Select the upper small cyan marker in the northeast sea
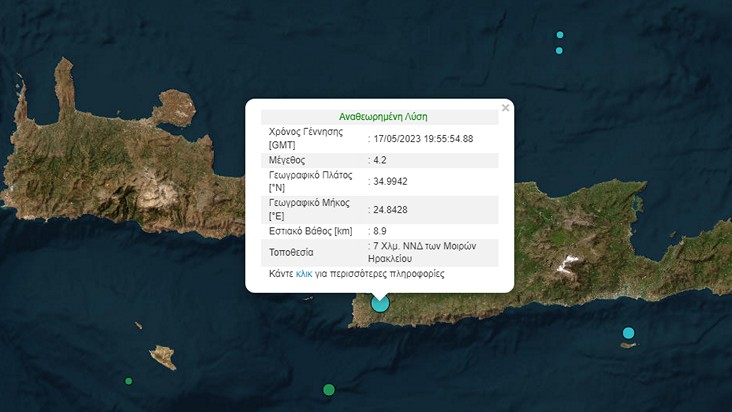This screenshot has width=732, height=412. tap(559, 35)
